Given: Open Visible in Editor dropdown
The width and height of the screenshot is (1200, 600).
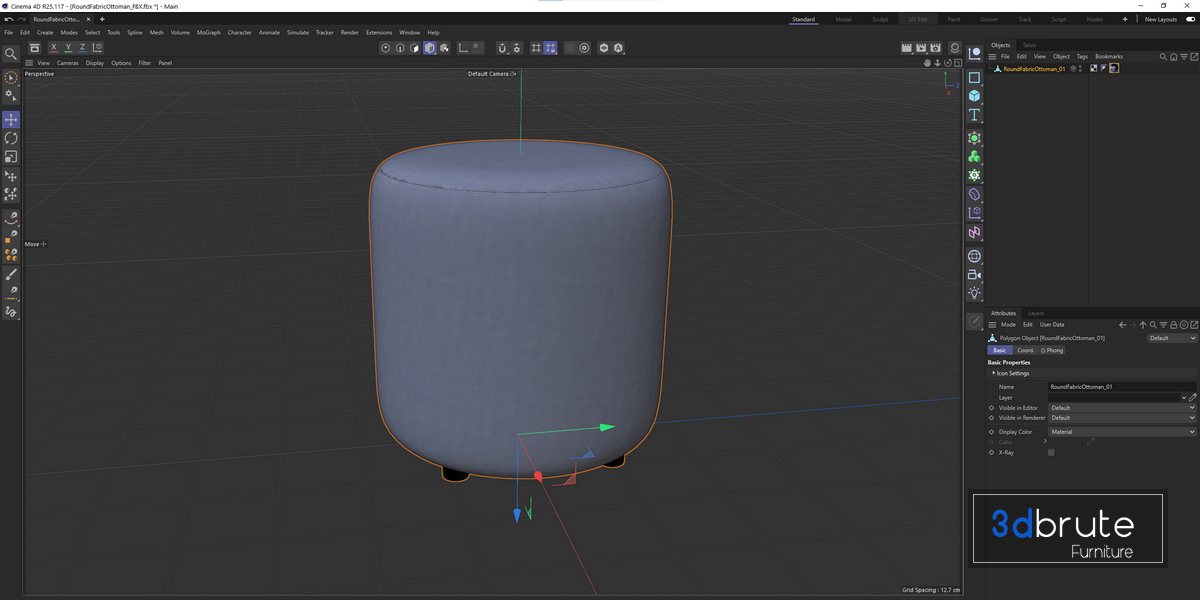Looking at the screenshot, I should click(x=1121, y=408).
